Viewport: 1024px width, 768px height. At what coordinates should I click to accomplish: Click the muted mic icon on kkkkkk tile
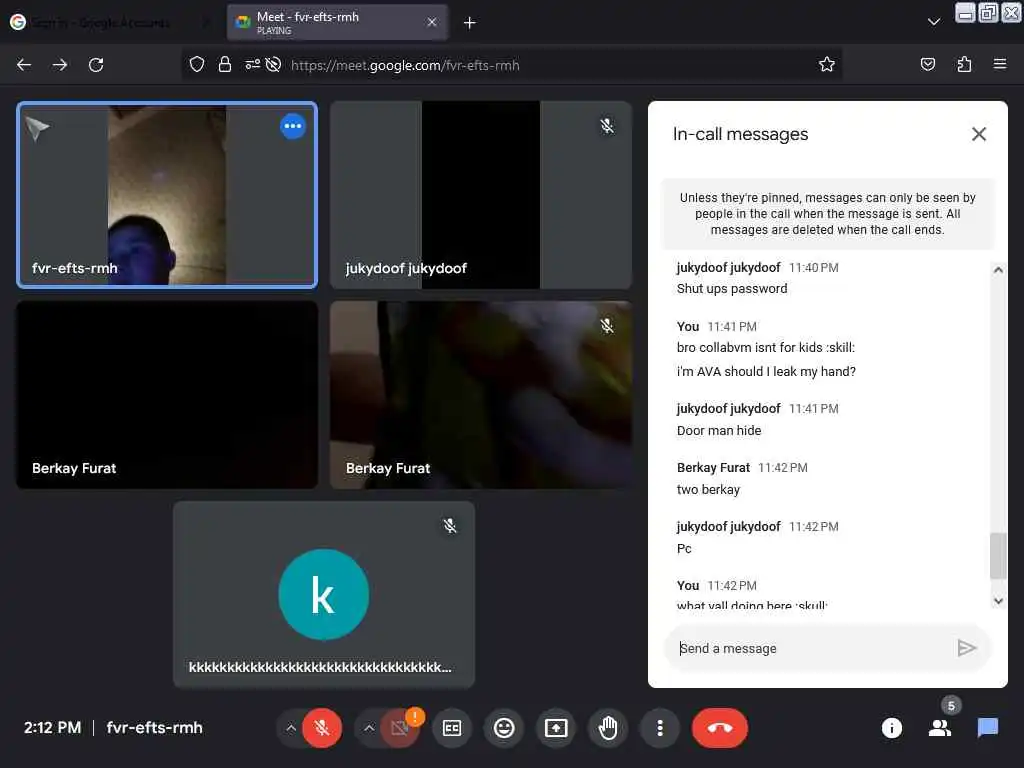pyautogui.click(x=450, y=526)
